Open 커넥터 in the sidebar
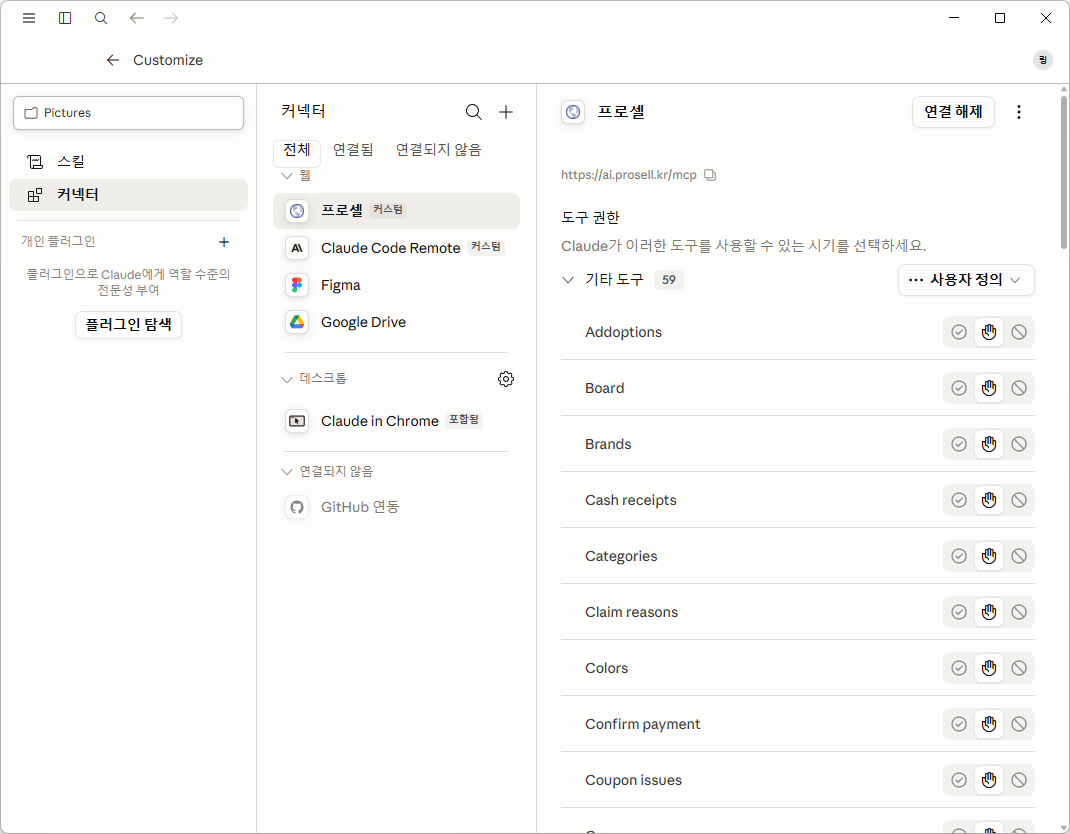 click(x=128, y=195)
